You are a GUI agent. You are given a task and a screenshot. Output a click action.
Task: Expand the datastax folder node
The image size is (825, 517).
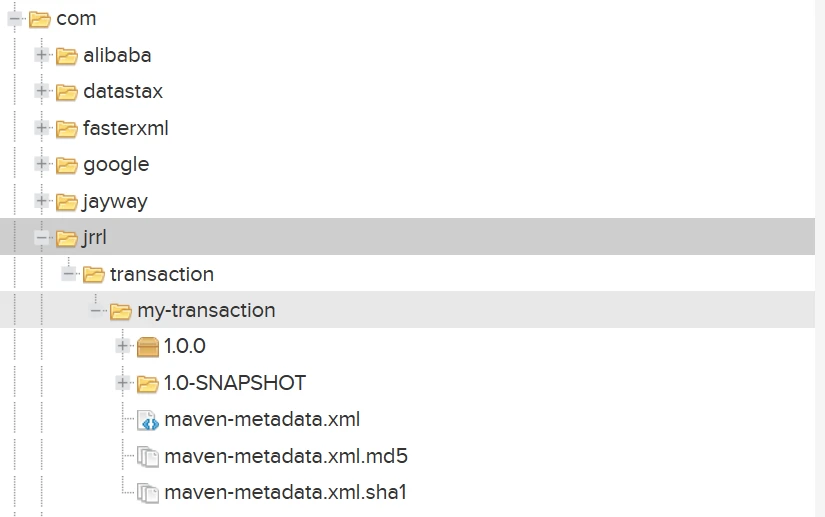(x=42, y=91)
